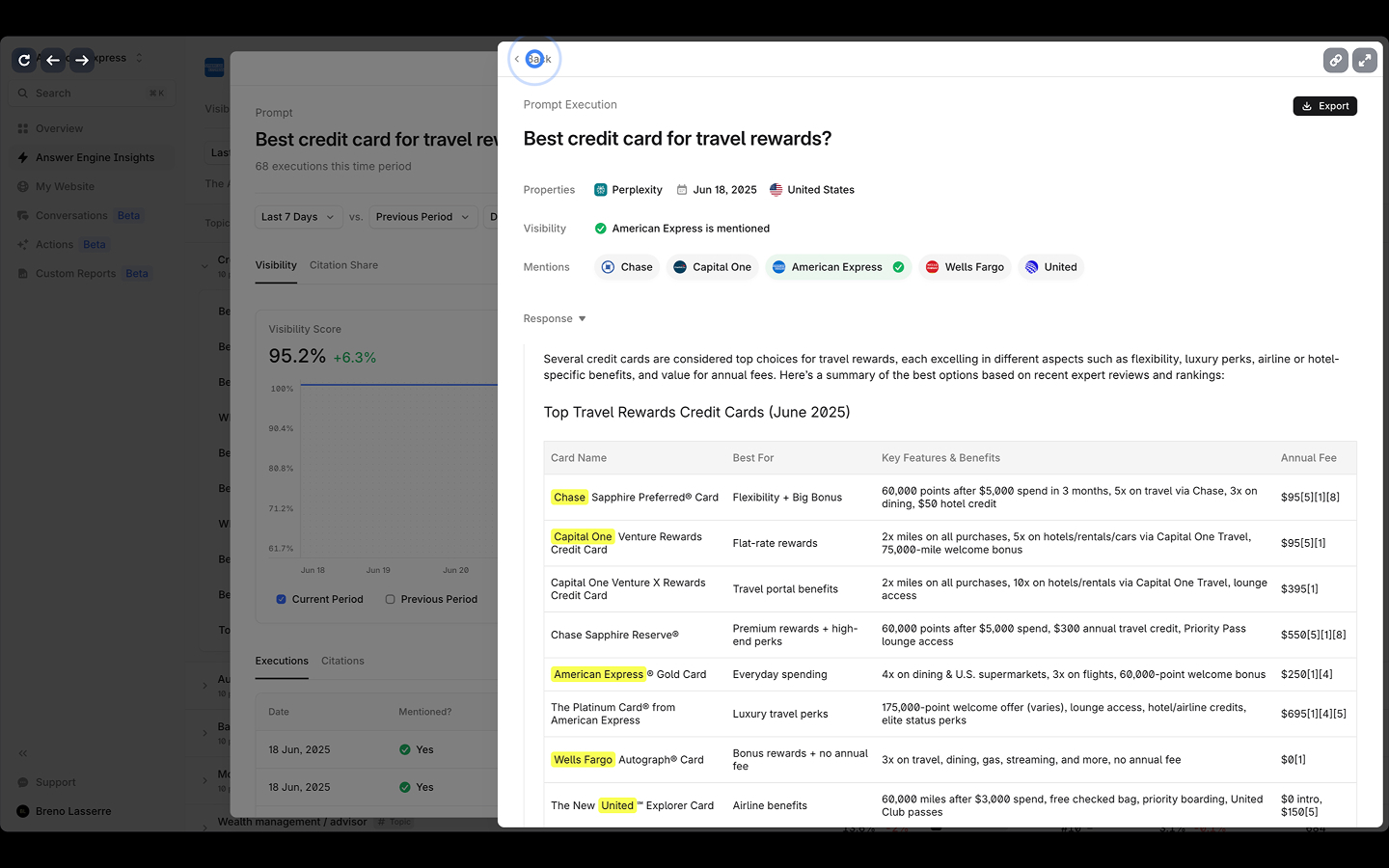Click the Perplexity logo in Properties
The width and height of the screenshot is (1389, 868).
[601, 190]
